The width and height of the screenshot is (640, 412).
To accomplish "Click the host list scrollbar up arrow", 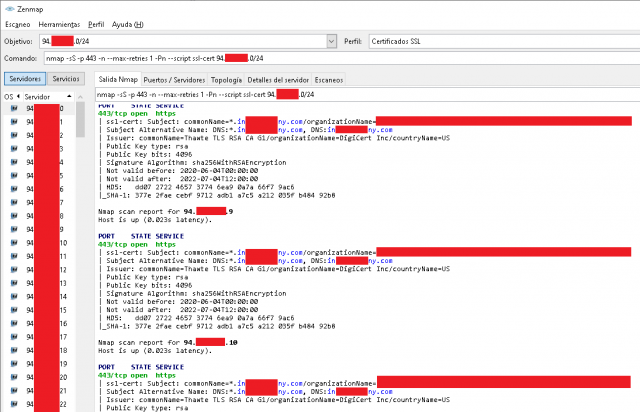I will (80, 97).
